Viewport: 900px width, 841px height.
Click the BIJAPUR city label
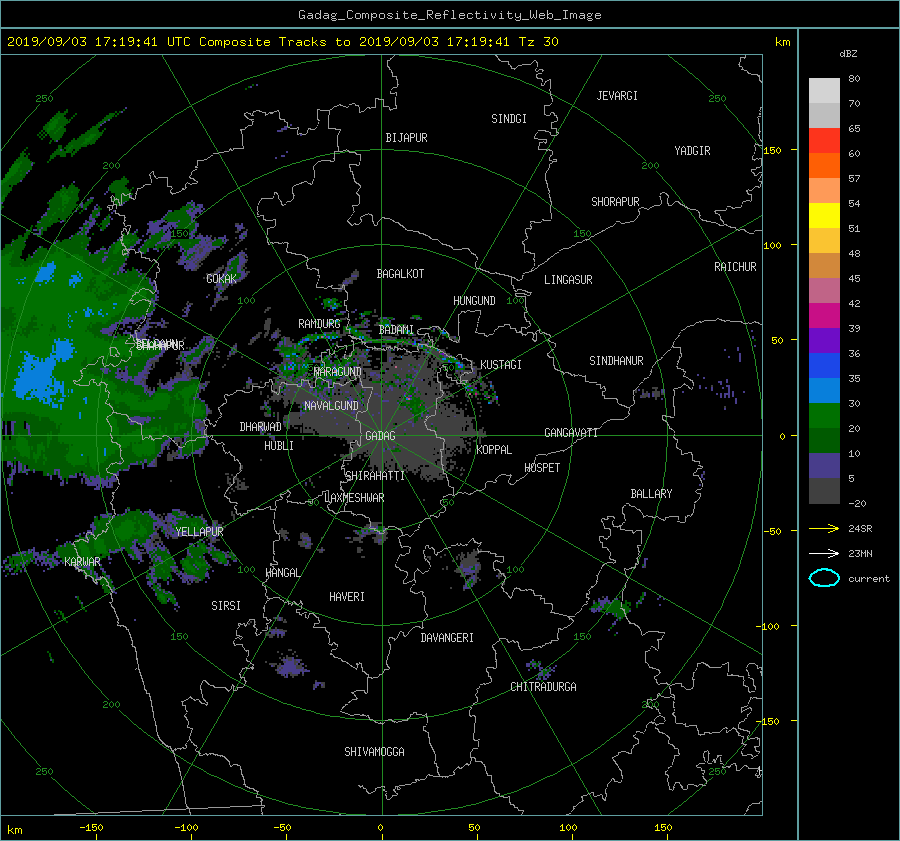coord(406,138)
